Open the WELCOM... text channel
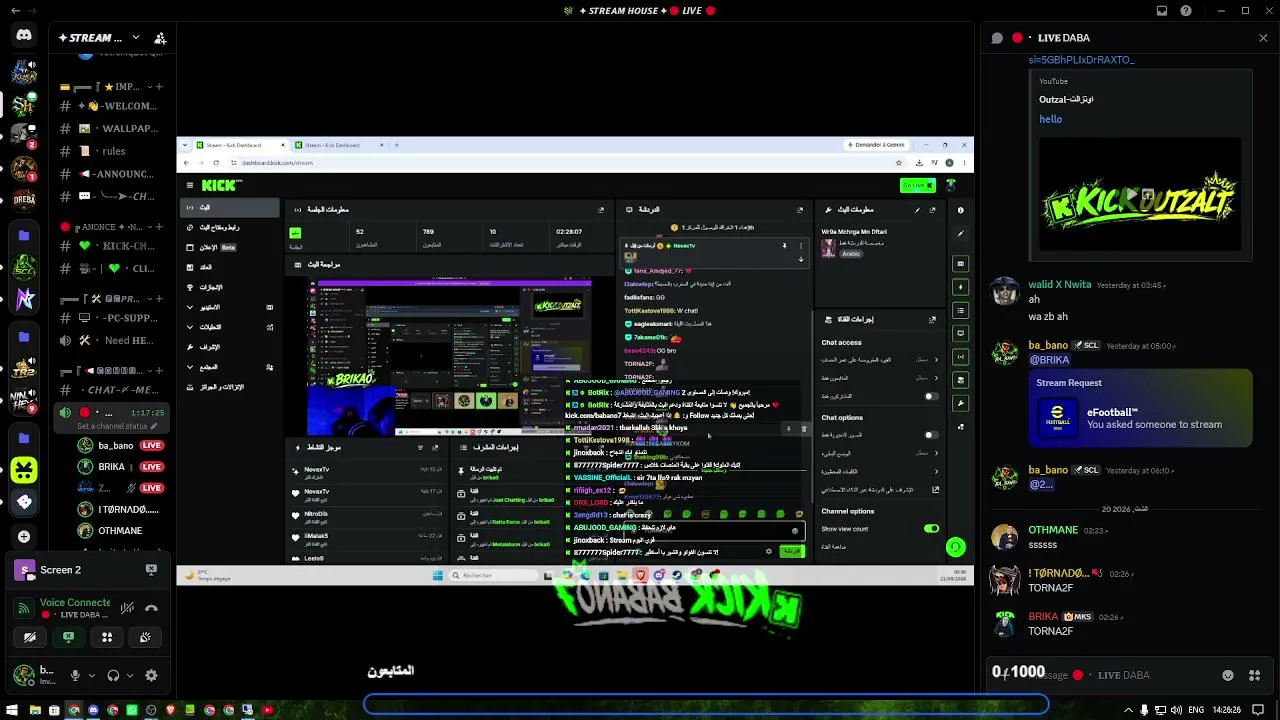 pyautogui.click(x=112, y=106)
